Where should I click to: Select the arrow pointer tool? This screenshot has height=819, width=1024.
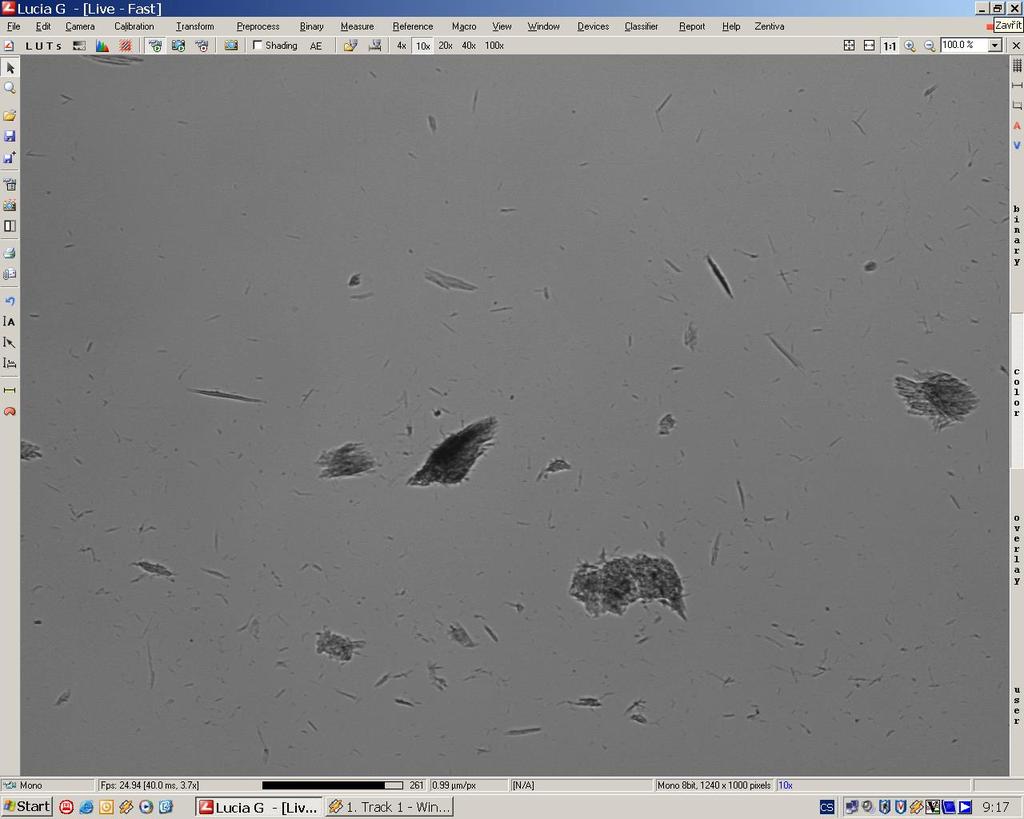10,68
